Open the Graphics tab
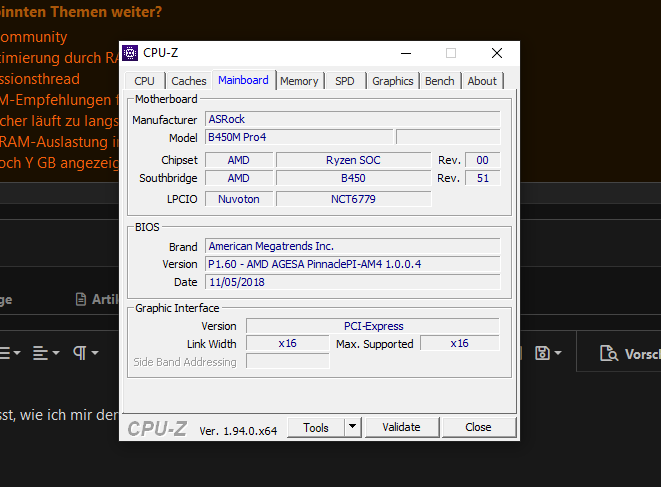The height and width of the screenshot is (487, 661). [x=392, y=81]
